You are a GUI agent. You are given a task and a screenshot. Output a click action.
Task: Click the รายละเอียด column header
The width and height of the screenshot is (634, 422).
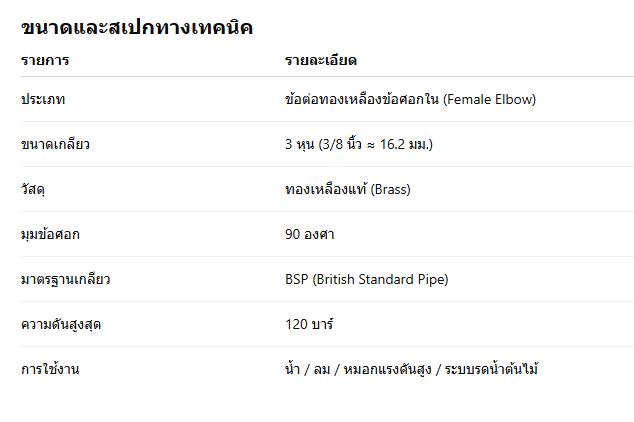point(321,62)
